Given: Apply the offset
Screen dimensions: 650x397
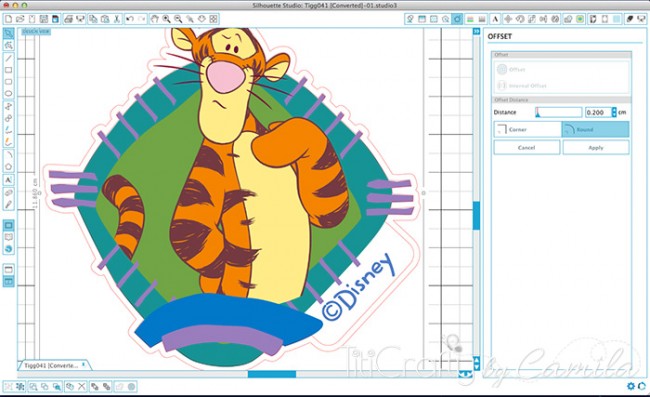Looking at the screenshot, I should (x=596, y=148).
